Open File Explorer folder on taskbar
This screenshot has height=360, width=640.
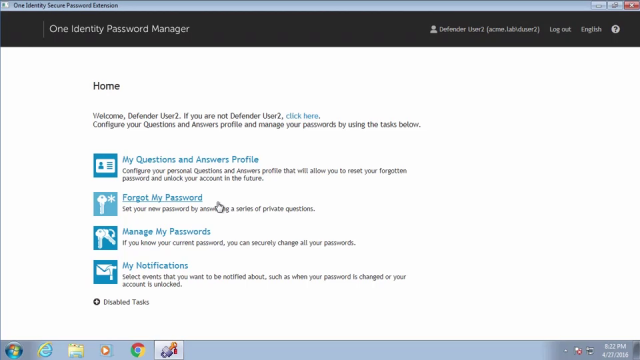[x=76, y=350]
